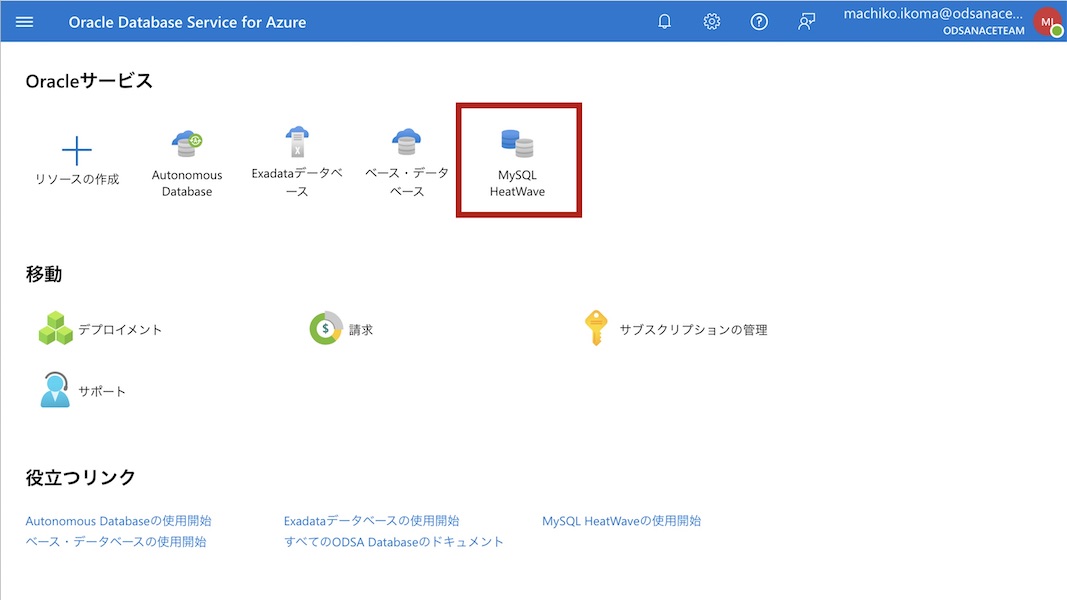The width and height of the screenshot is (1067, 600).
Task: Click the headset サポート icon
Action: coord(55,390)
